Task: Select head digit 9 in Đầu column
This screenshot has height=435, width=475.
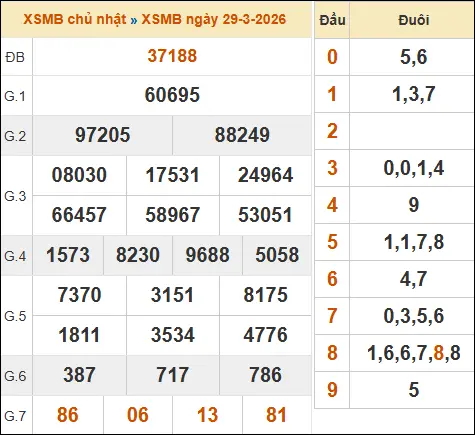Action: click(x=332, y=390)
